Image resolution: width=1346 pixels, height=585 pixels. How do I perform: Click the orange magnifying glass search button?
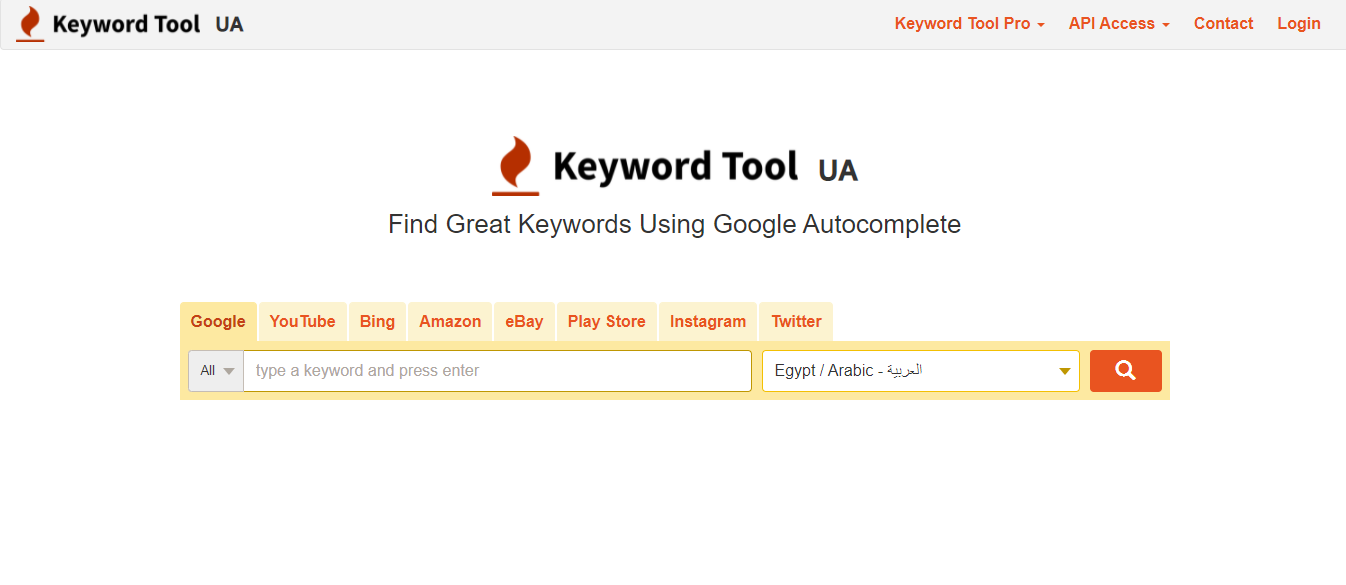[x=1125, y=371]
